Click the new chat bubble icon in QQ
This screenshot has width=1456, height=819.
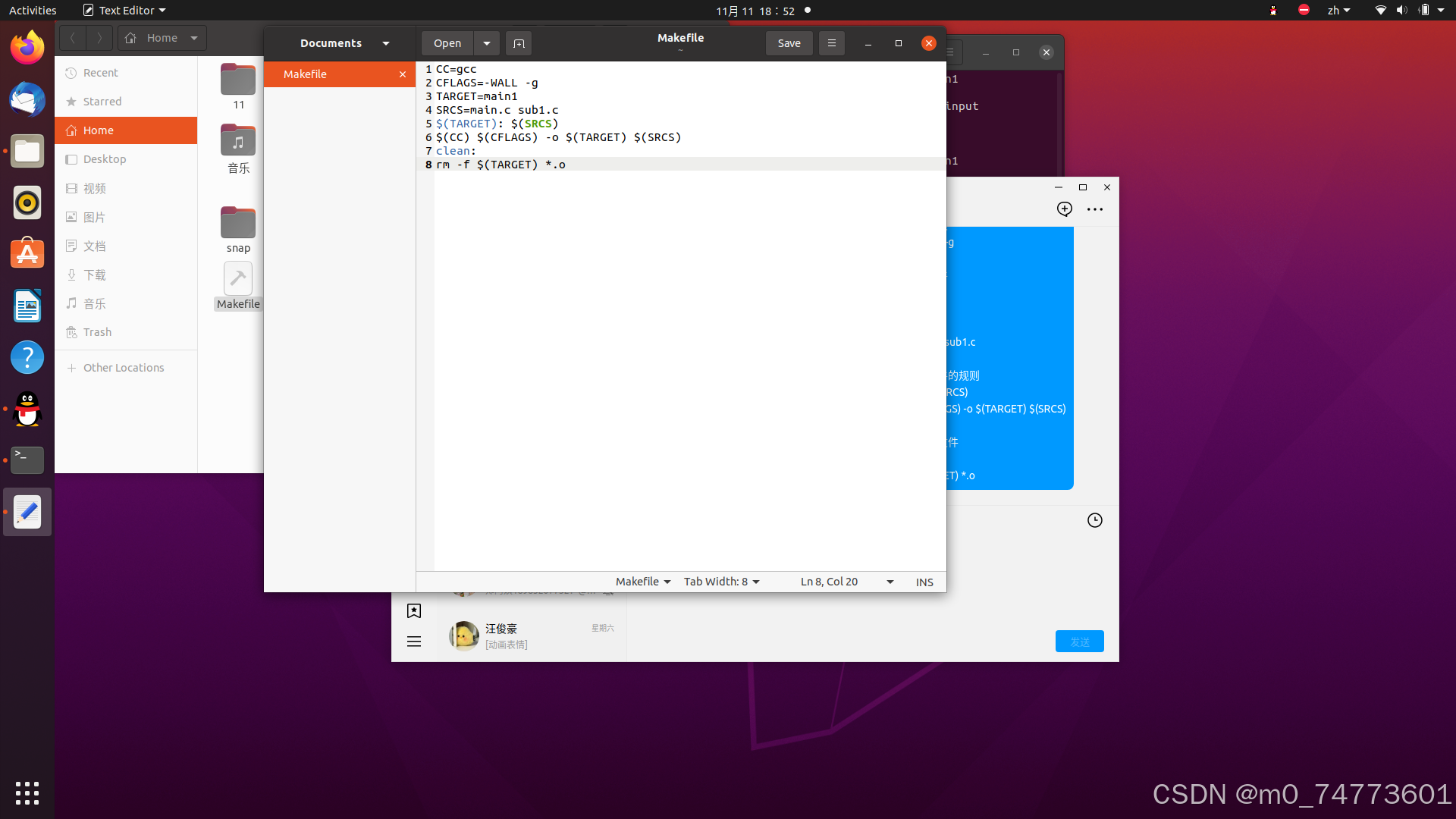tap(1065, 209)
